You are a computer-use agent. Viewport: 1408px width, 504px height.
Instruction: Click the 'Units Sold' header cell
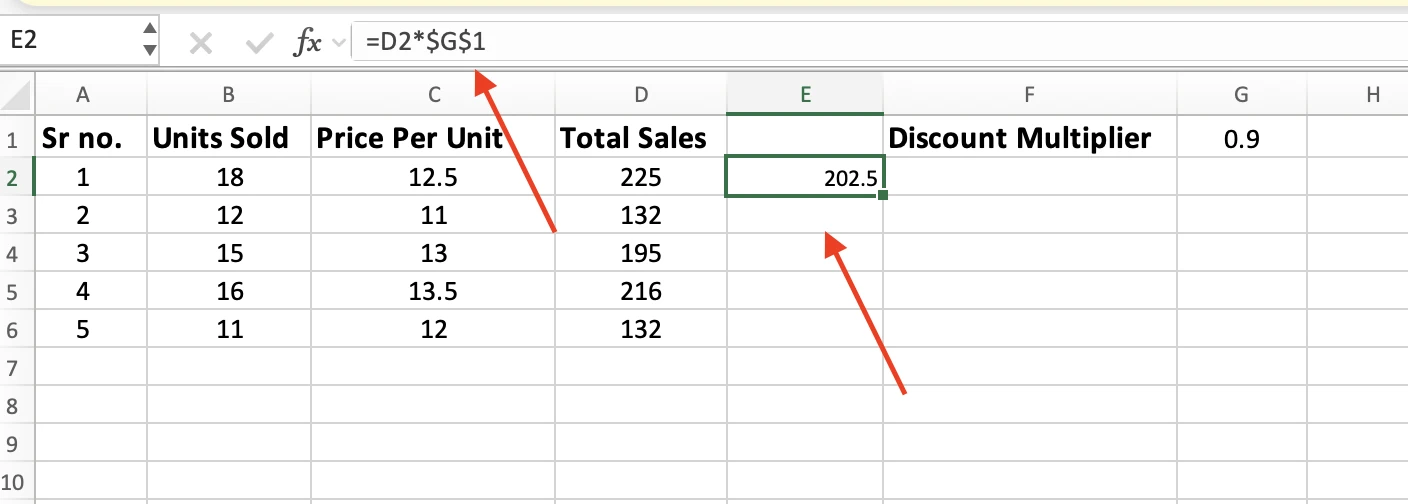pyautogui.click(x=229, y=138)
